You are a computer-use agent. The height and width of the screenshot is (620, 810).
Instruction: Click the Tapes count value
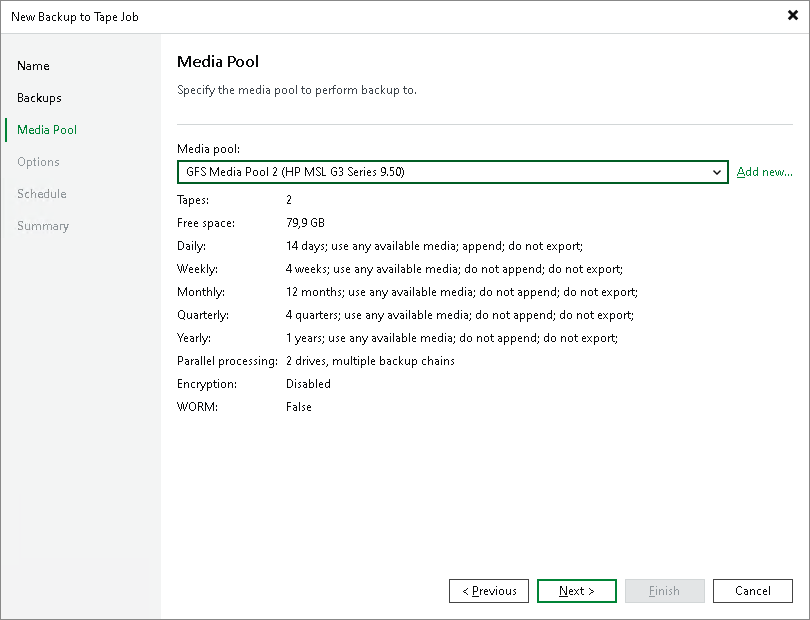coord(287,199)
